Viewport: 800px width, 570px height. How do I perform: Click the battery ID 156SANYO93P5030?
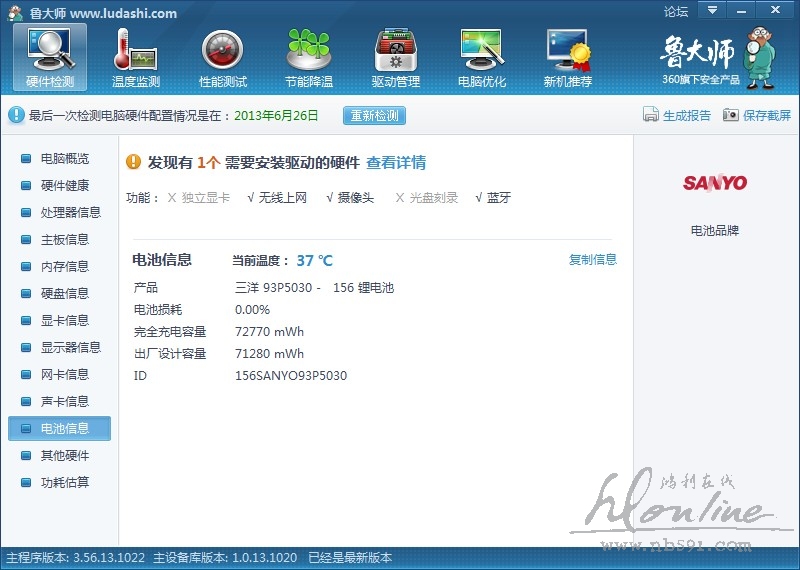click(x=291, y=376)
